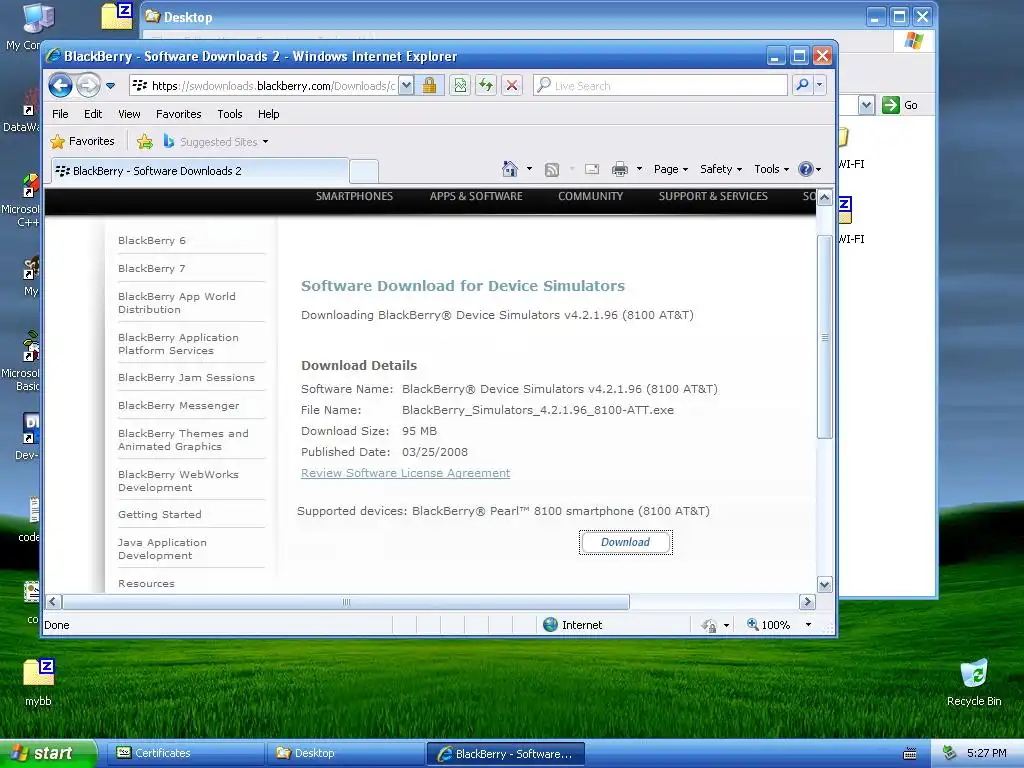This screenshot has width=1024, height=768.
Task: Switch to Desktop taskbar button
Action: (x=345, y=754)
